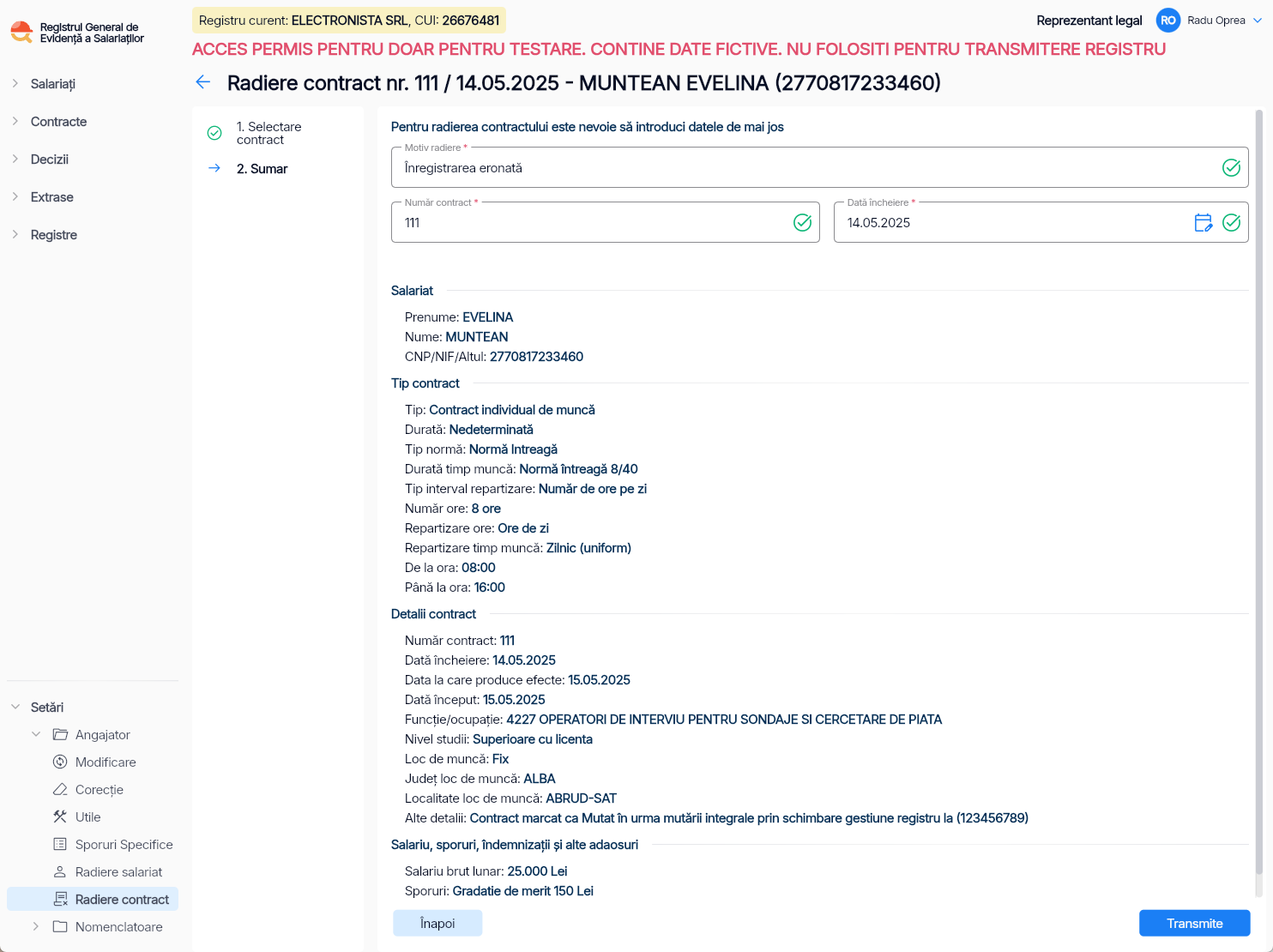Expand Registre menu
The height and width of the screenshot is (952, 1273).
coord(15,234)
